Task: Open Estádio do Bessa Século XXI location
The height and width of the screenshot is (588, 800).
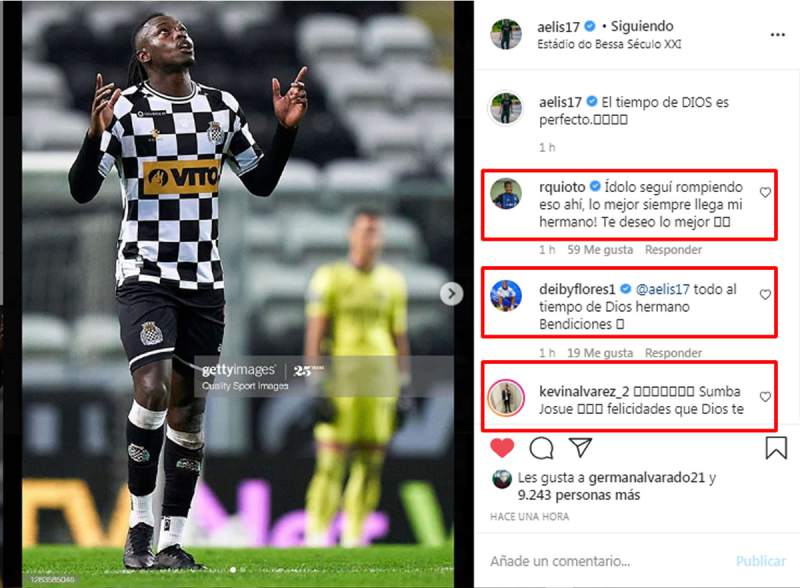Action: point(609,44)
